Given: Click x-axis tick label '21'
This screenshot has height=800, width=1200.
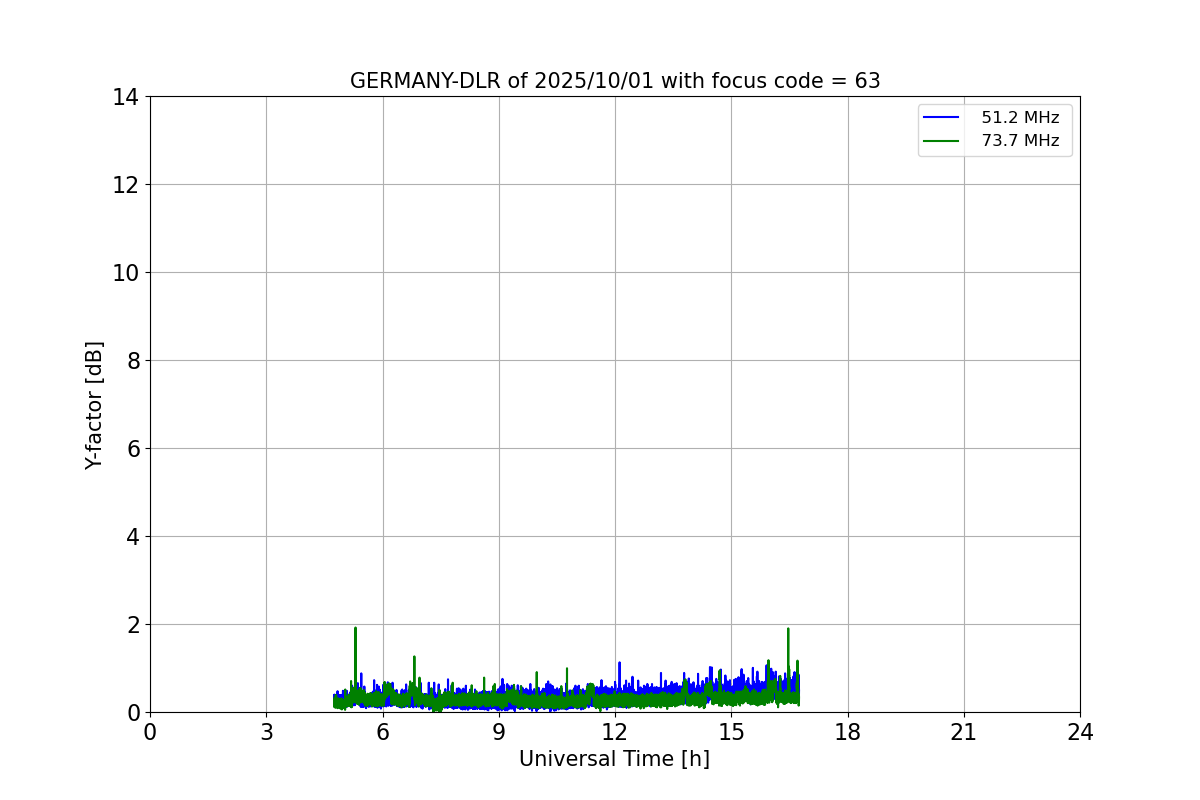Looking at the screenshot, I should point(964,732).
